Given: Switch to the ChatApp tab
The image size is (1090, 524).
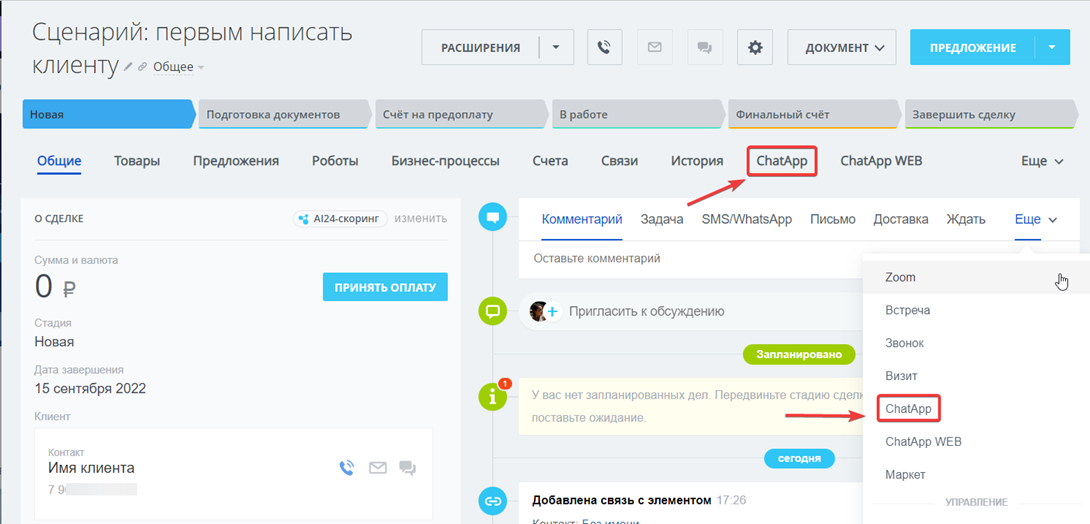Looking at the screenshot, I should [782, 161].
